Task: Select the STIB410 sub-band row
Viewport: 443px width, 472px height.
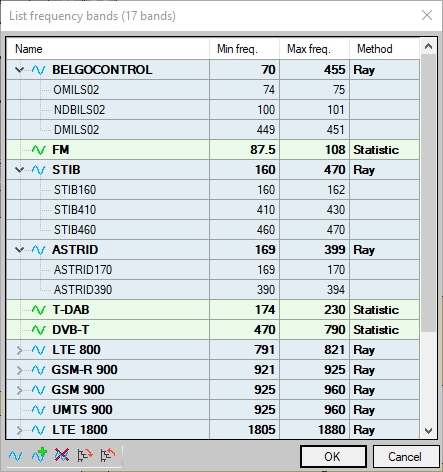Action: click(213, 210)
